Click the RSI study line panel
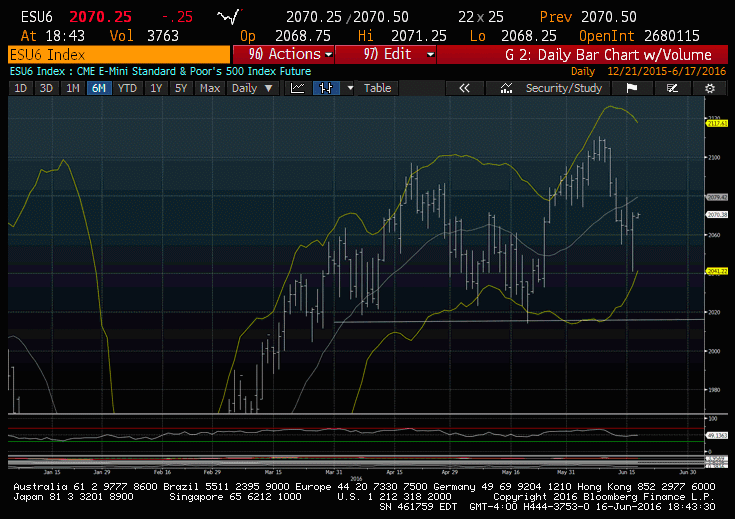735x519 pixels. 356,435
